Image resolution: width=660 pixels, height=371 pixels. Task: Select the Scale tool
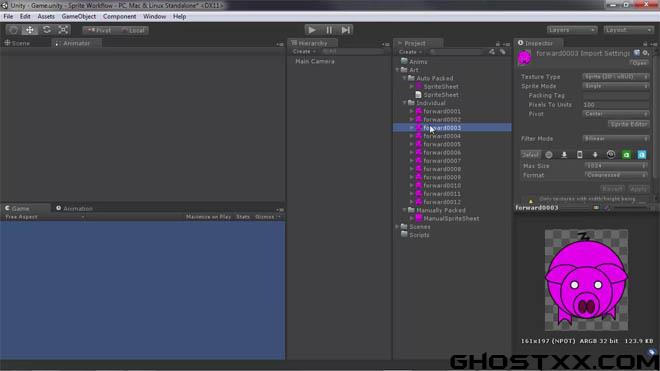(64, 30)
